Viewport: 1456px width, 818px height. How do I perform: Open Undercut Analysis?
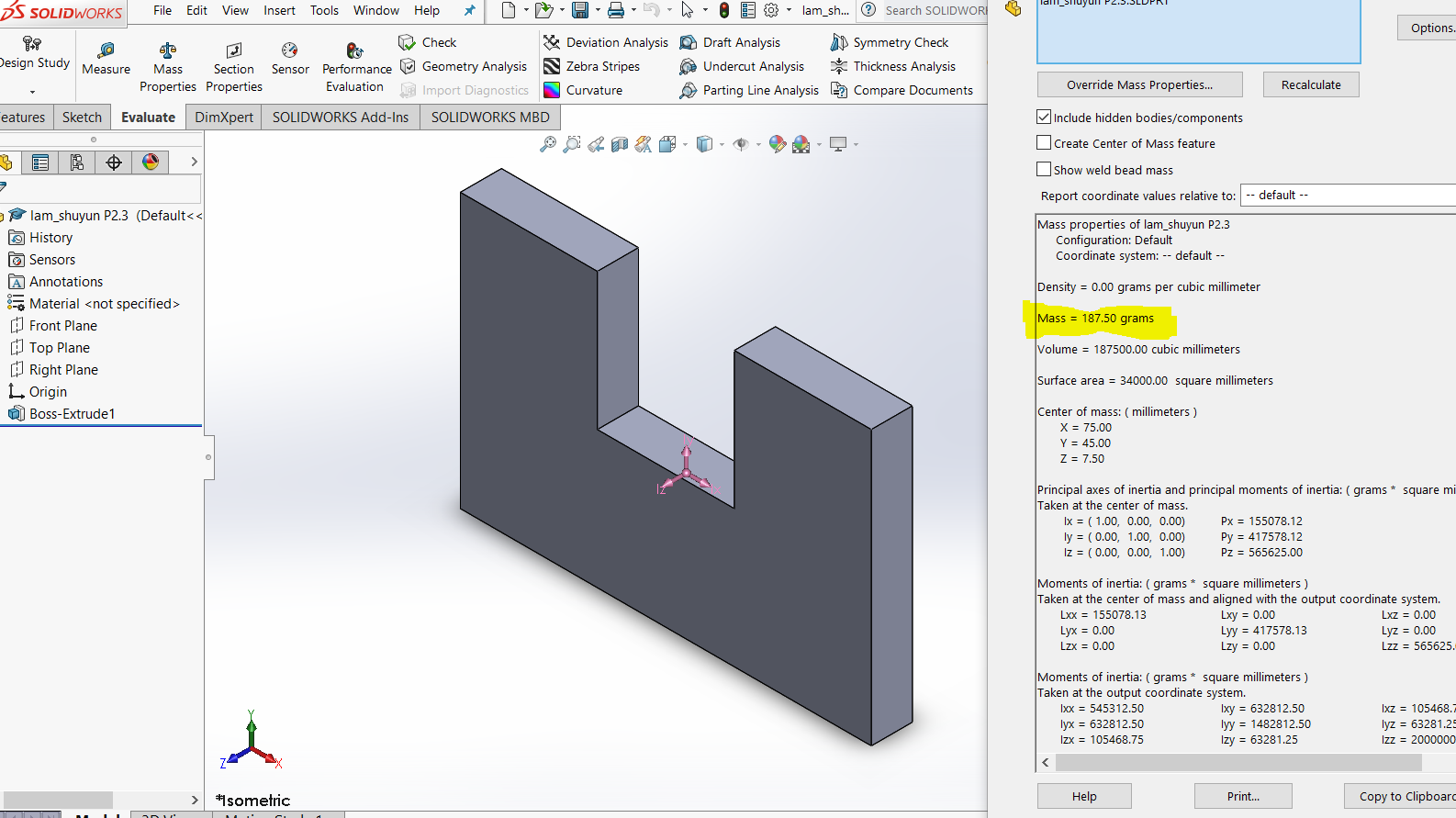[742, 66]
